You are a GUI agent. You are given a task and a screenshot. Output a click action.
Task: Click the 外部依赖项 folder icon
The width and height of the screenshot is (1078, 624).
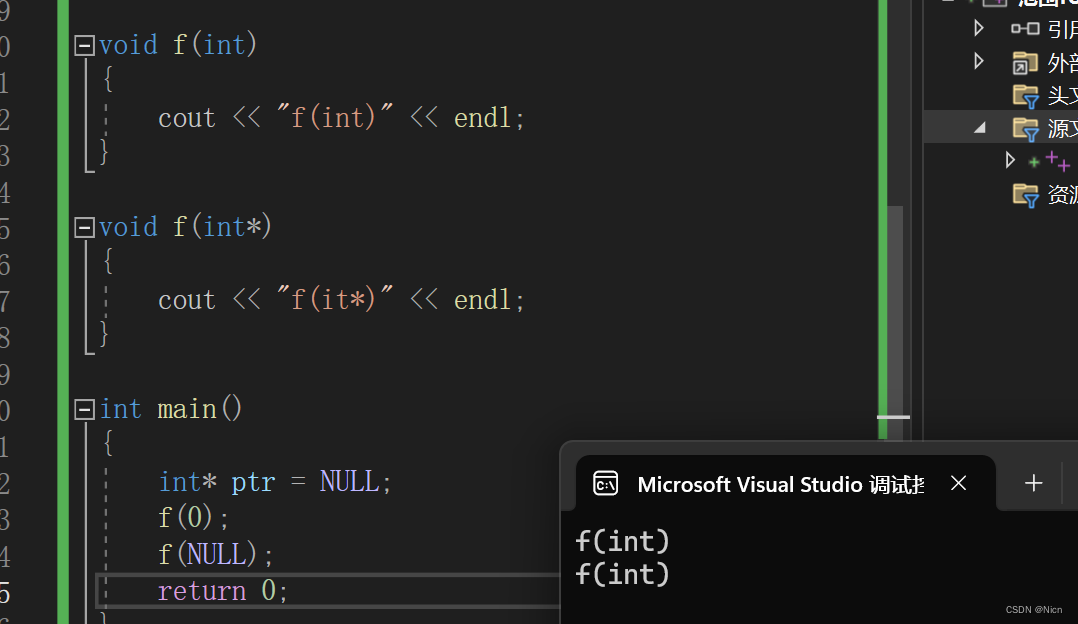1026,62
